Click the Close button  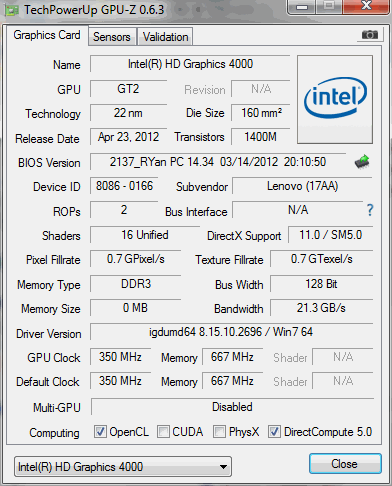[345, 464]
